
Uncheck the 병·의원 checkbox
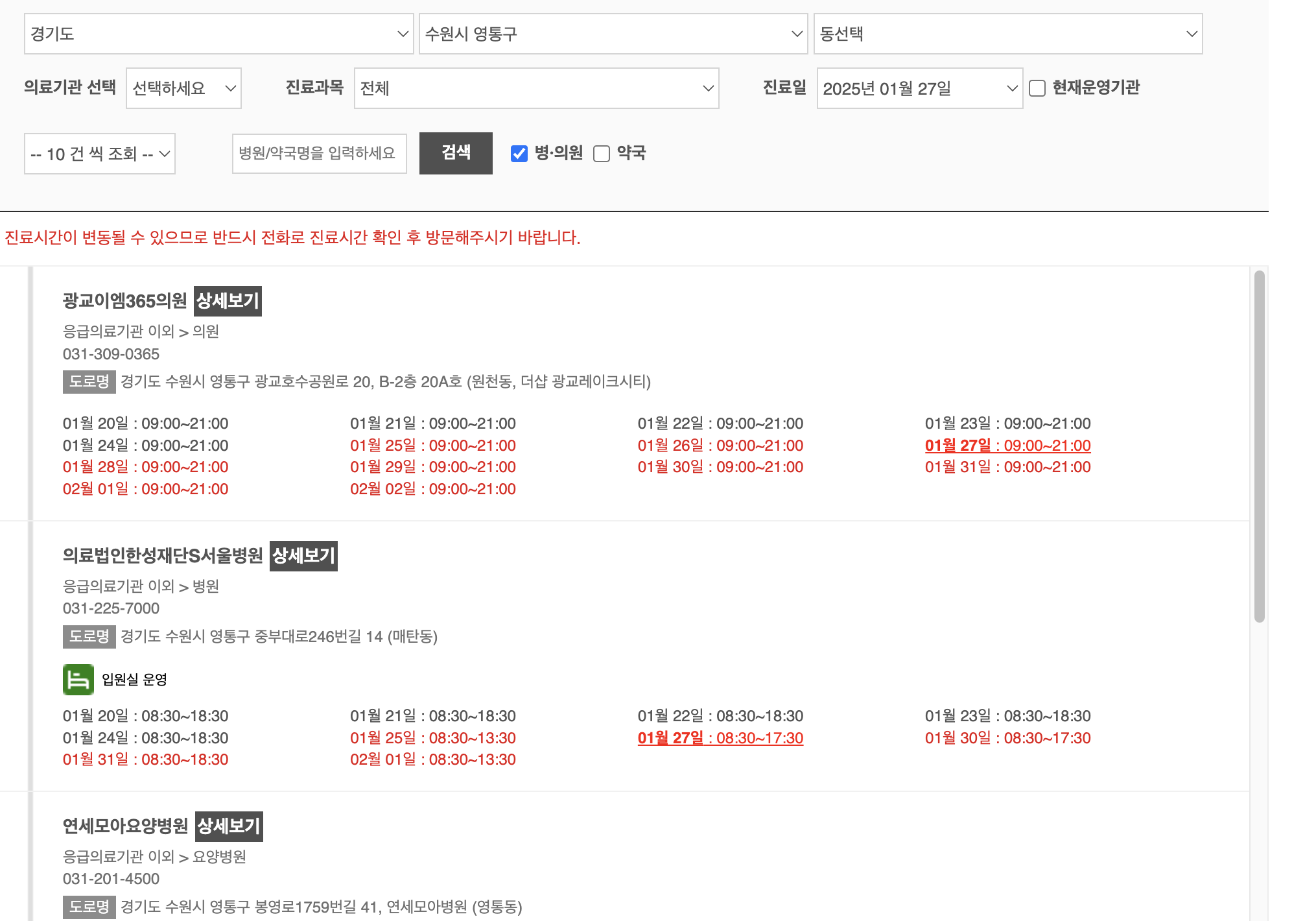pyautogui.click(x=519, y=154)
